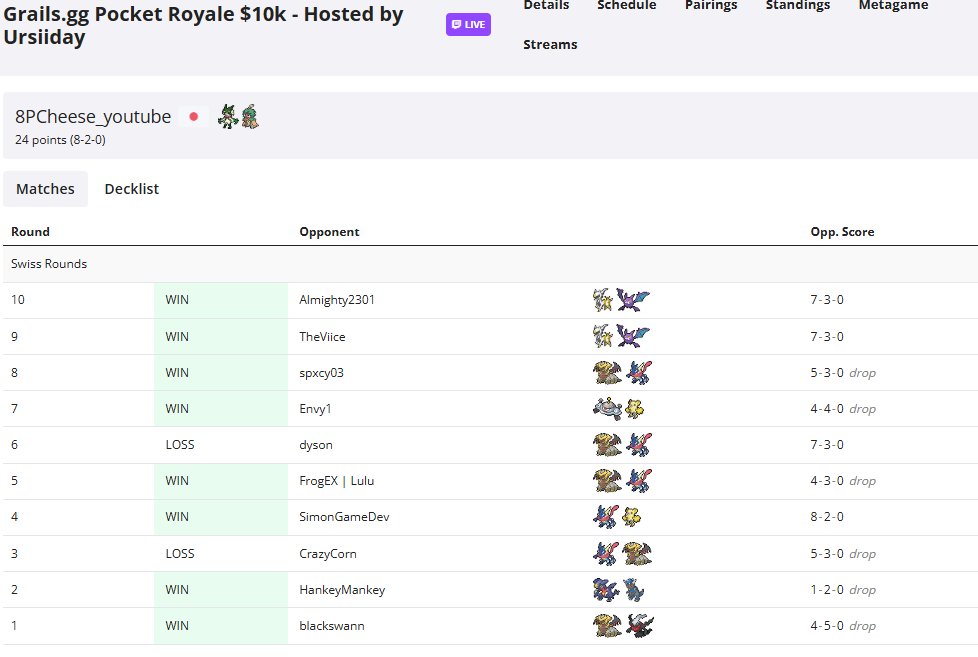Click the 5-3-0 drop score for spxcy03
The width and height of the screenshot is (978, 657).
843,373
